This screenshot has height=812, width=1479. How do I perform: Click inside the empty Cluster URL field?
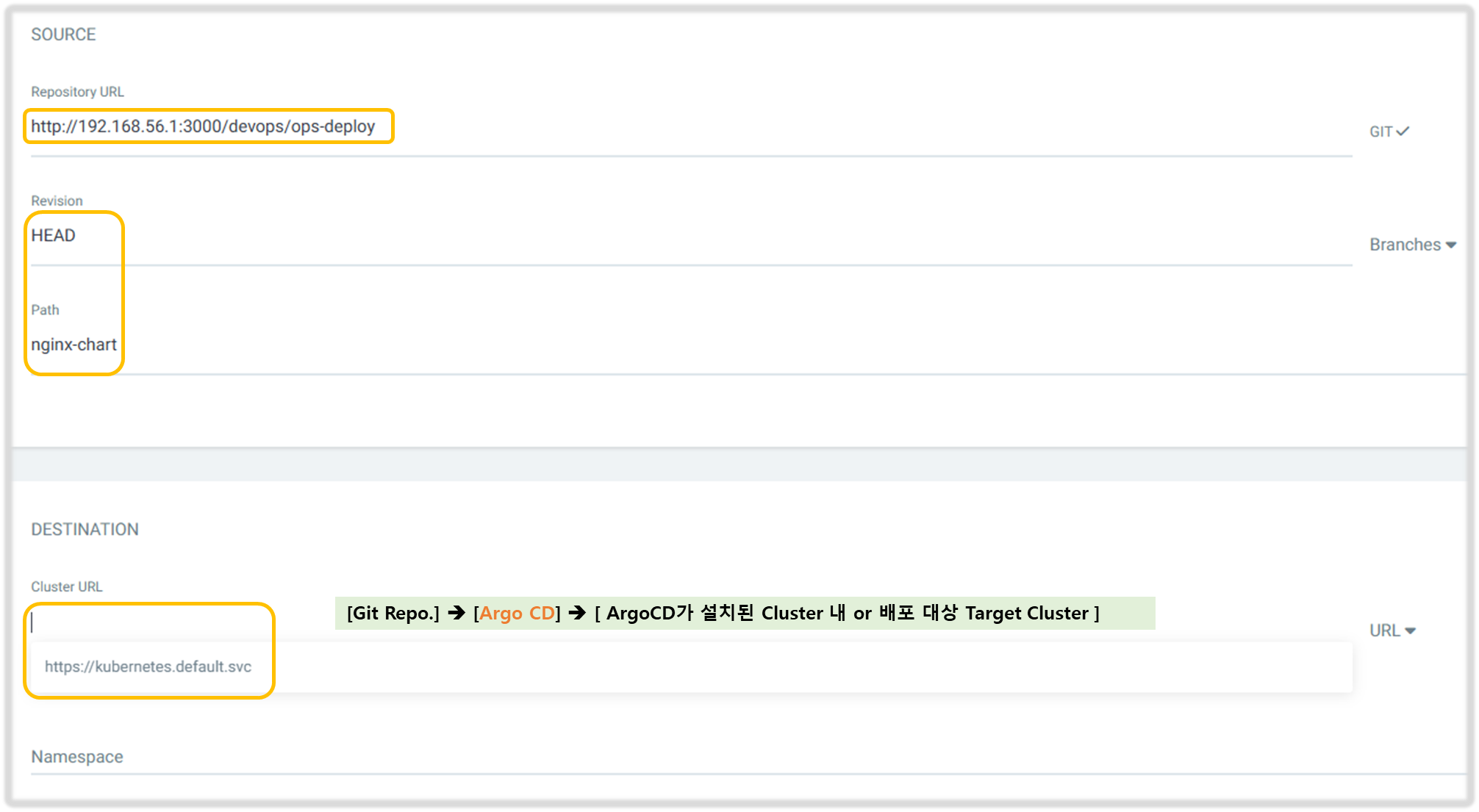[x=147, y=622]
